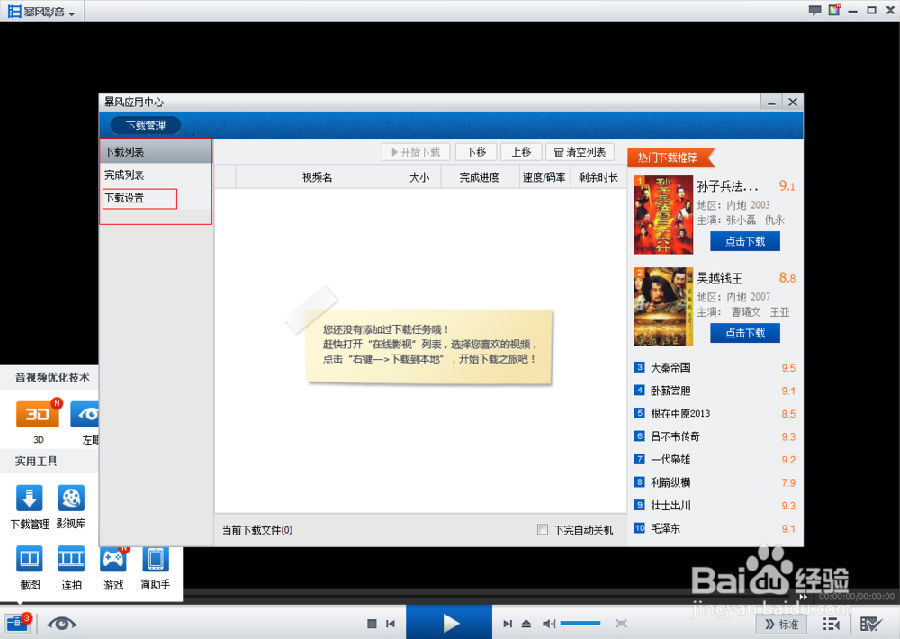900x639 pixels.
Task: Toggle the eye mode icon in bottom bar
Action: point(62,622)
